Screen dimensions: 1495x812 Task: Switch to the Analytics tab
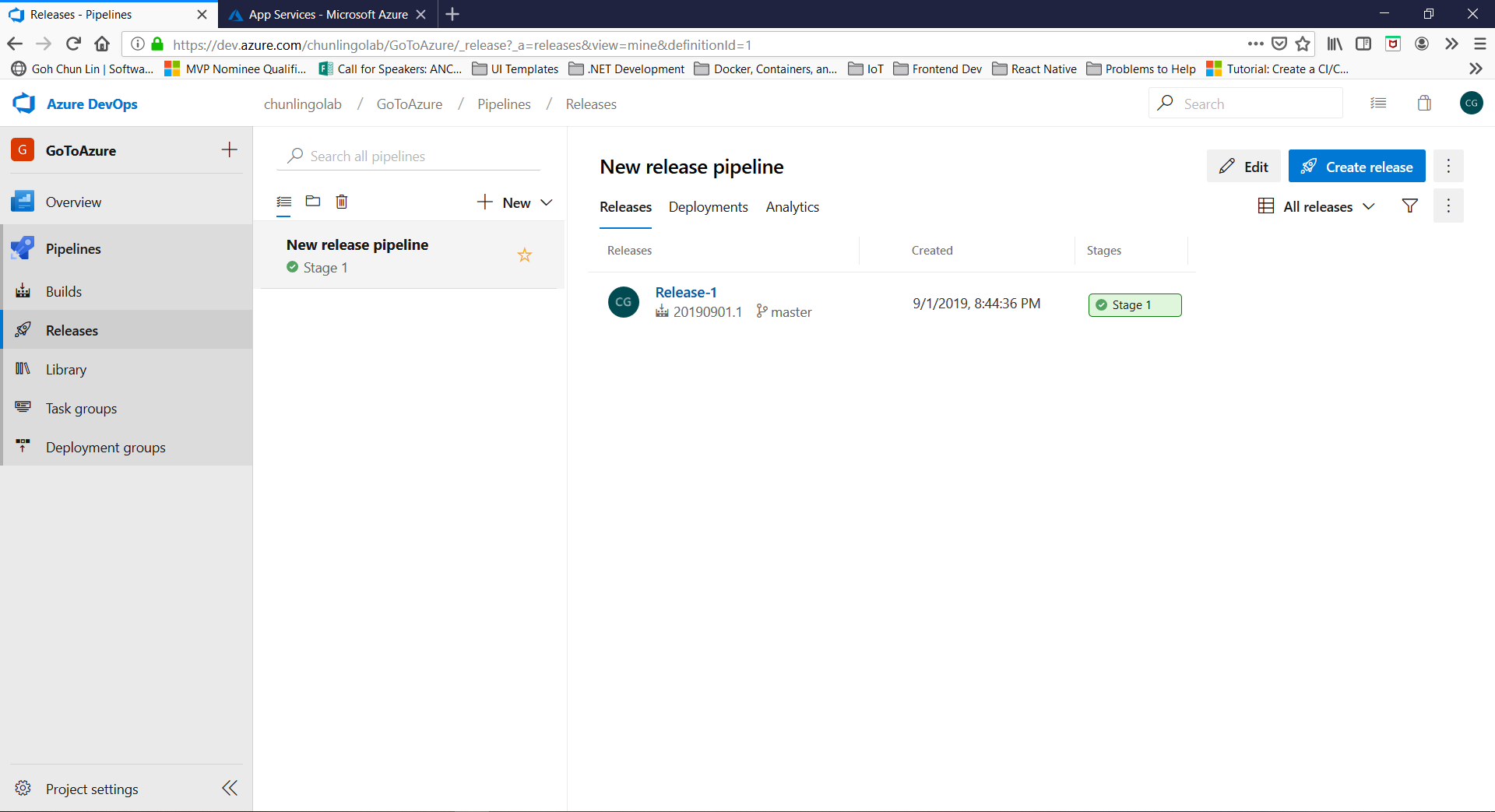tap(792, 207)
